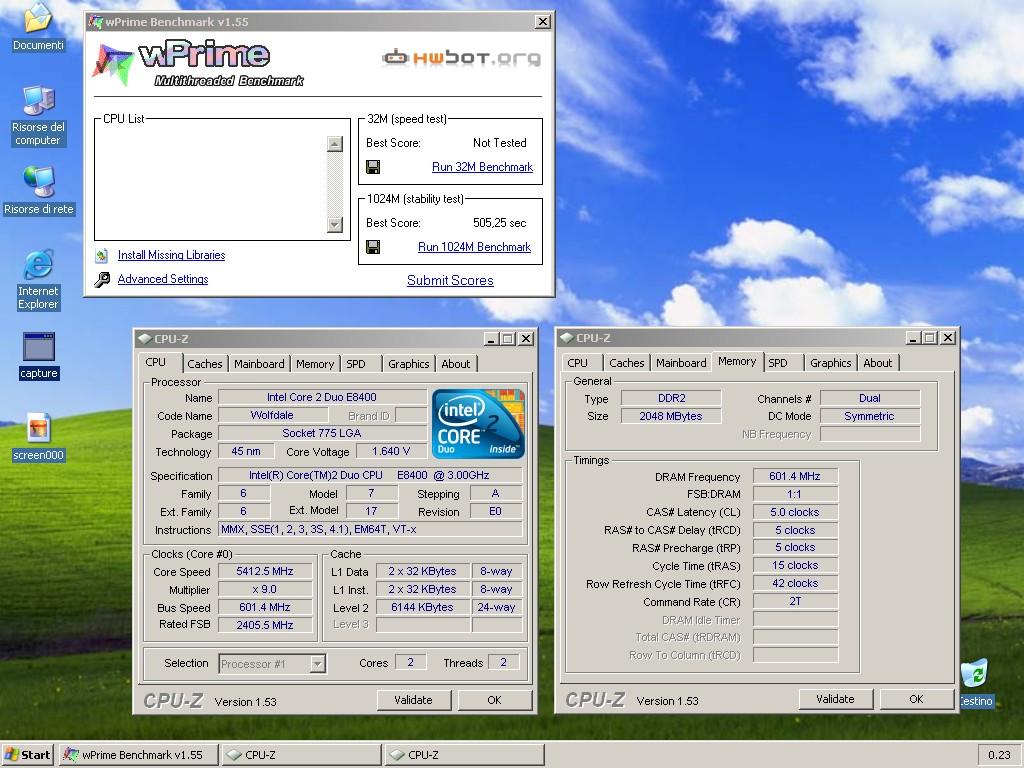Click the CPU List scroll up arrow

click(334, 144)
